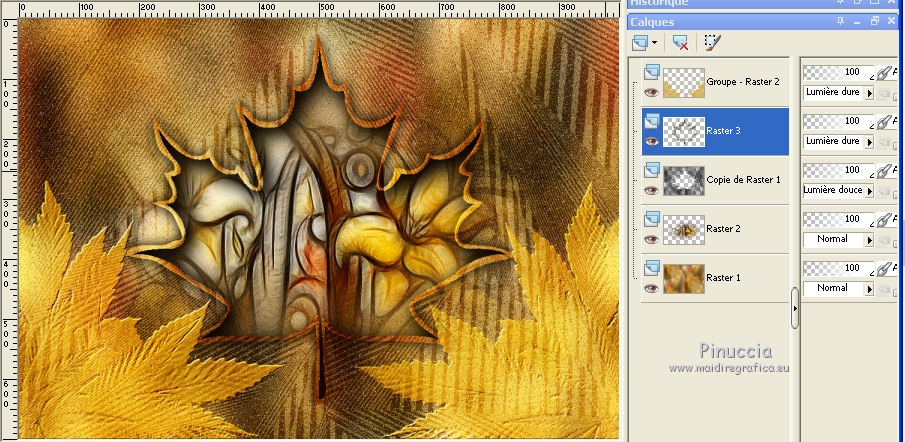Viewport: 905px width, 442px height.
Task: Open Lumière douce blend mode dropdown
Action: point(869,191)
